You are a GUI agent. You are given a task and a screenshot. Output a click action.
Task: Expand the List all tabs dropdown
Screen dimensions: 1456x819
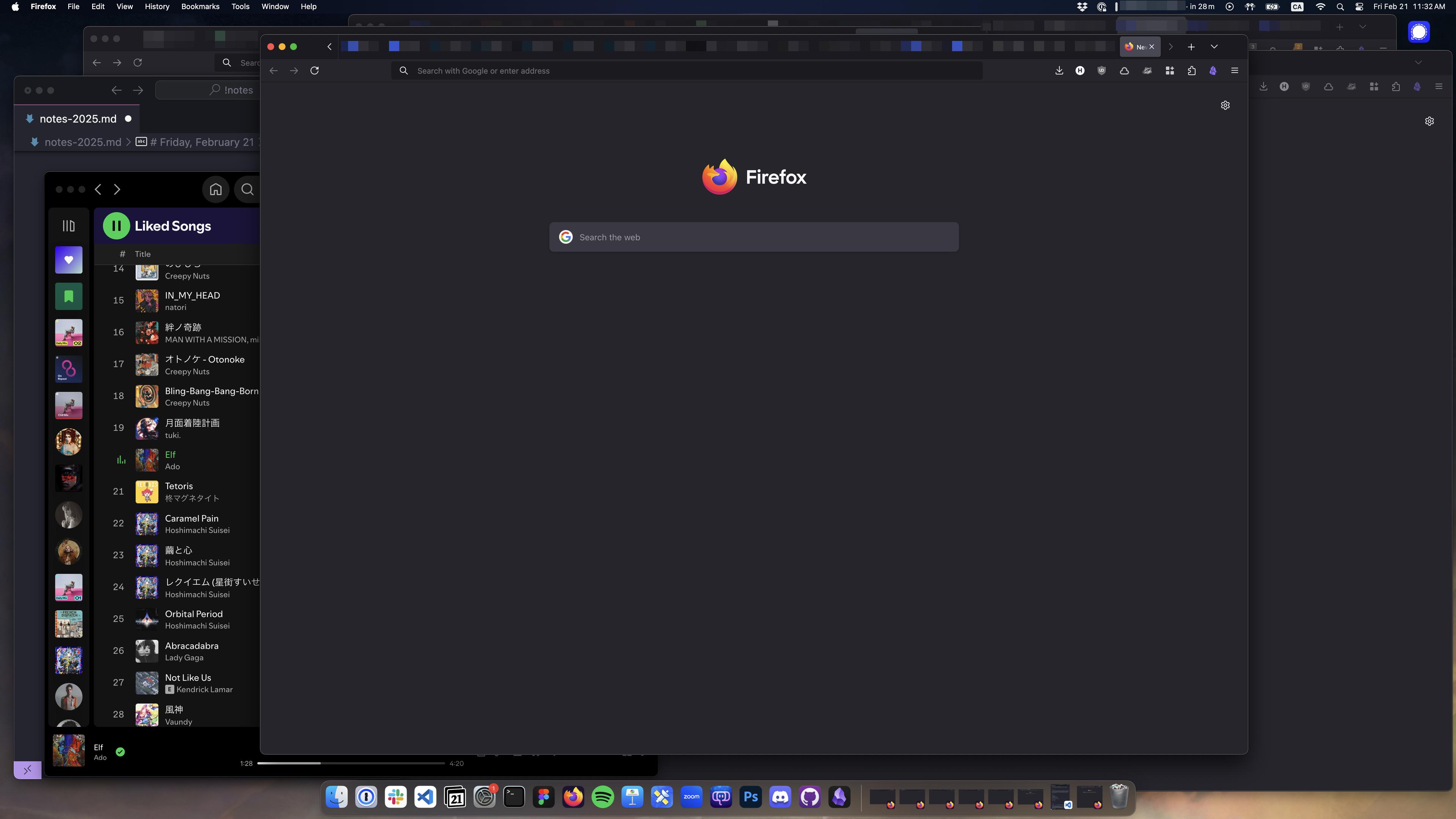1213,47
